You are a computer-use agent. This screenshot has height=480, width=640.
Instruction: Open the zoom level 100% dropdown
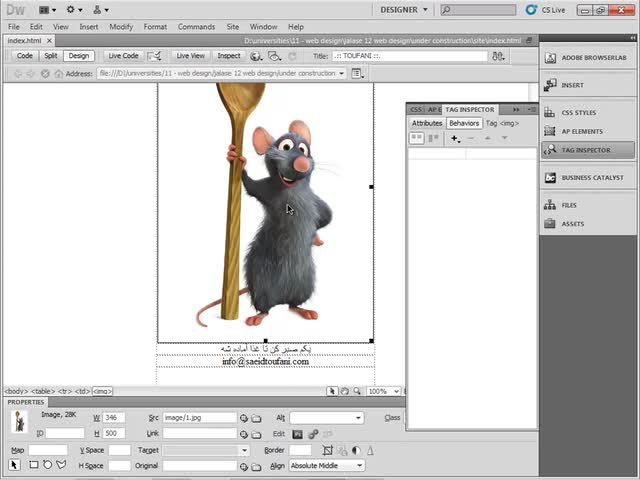coord(395,391)
